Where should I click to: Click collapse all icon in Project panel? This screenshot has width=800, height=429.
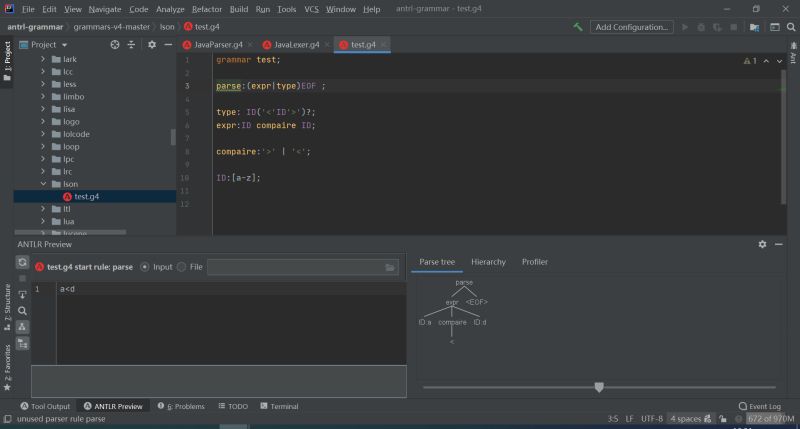pyautogui.click(x=131, y=45)
